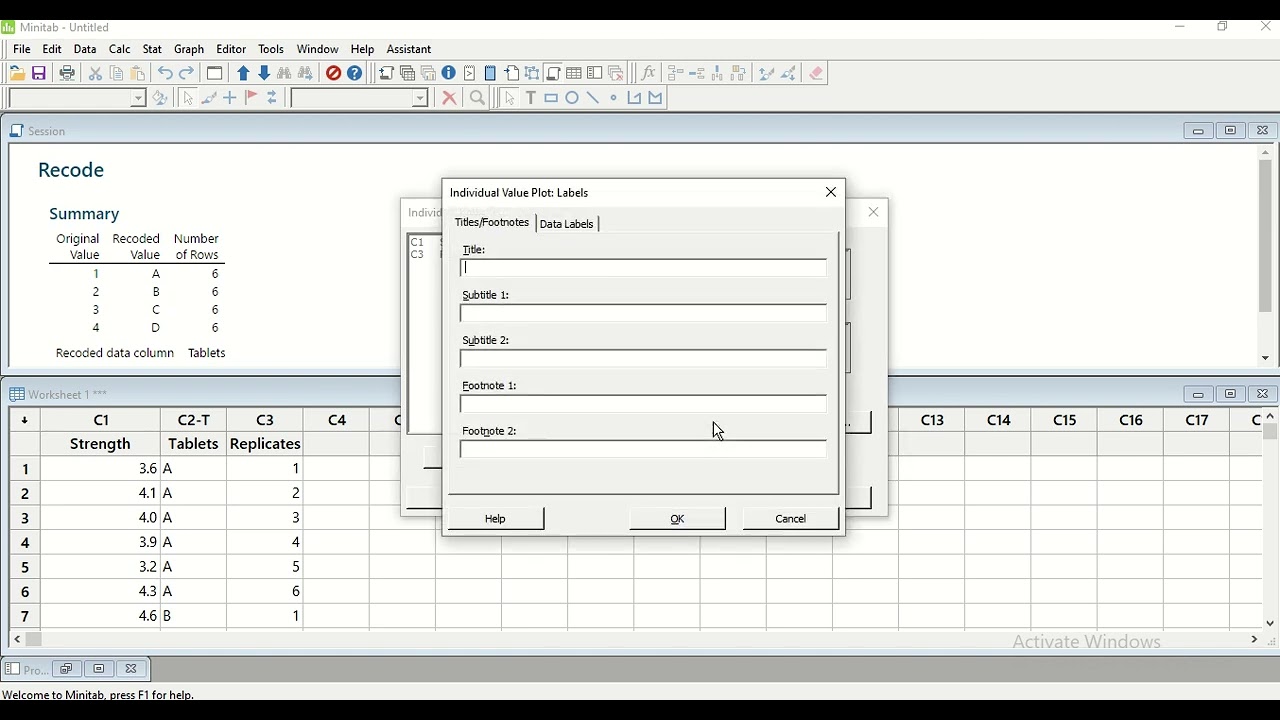Open the first toolbar combo box dropdown
This screenshot has height=720, width=1280.
click(138, 98)
